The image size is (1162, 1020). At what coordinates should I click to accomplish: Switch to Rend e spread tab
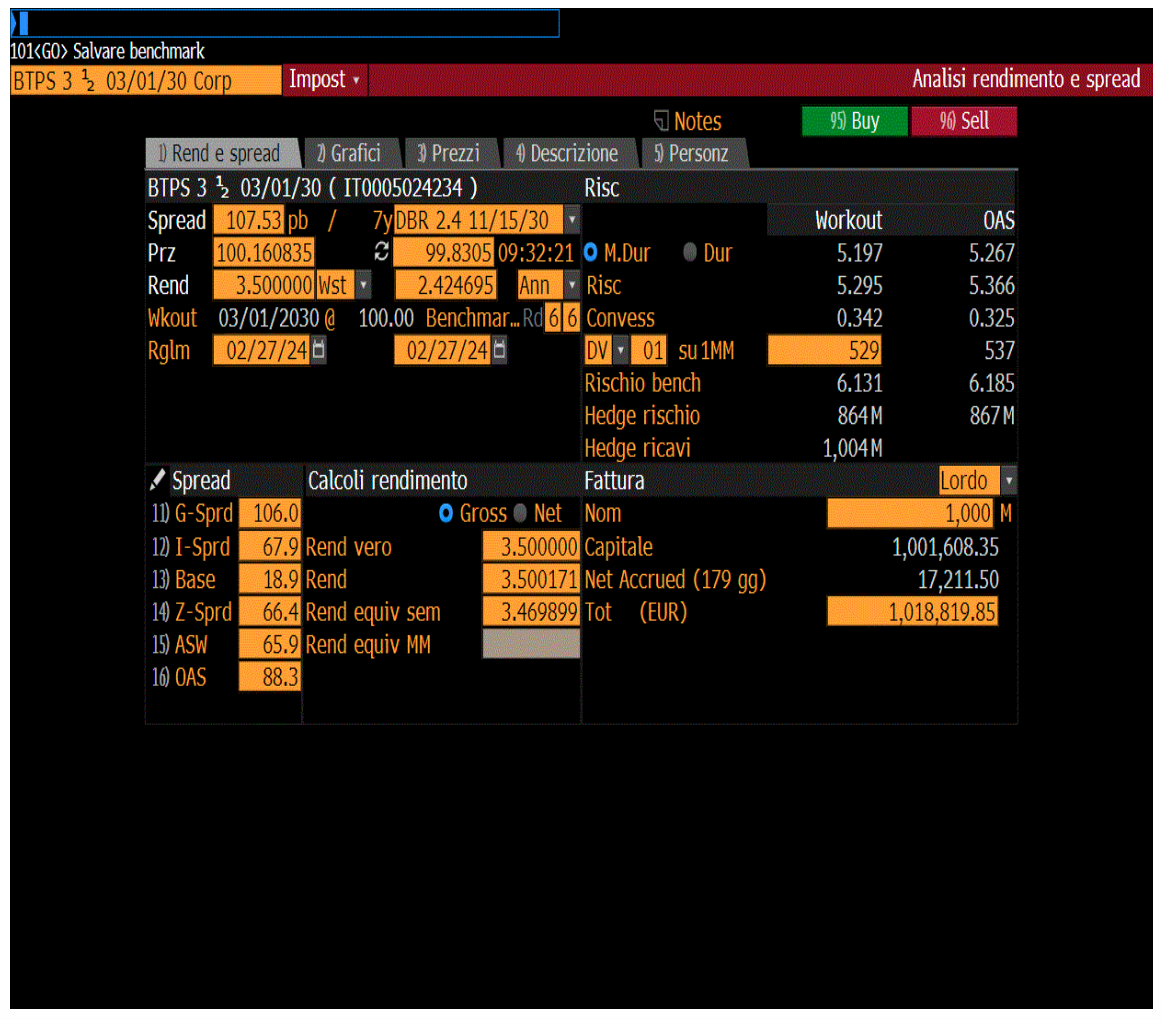click(x=223, y=153)
